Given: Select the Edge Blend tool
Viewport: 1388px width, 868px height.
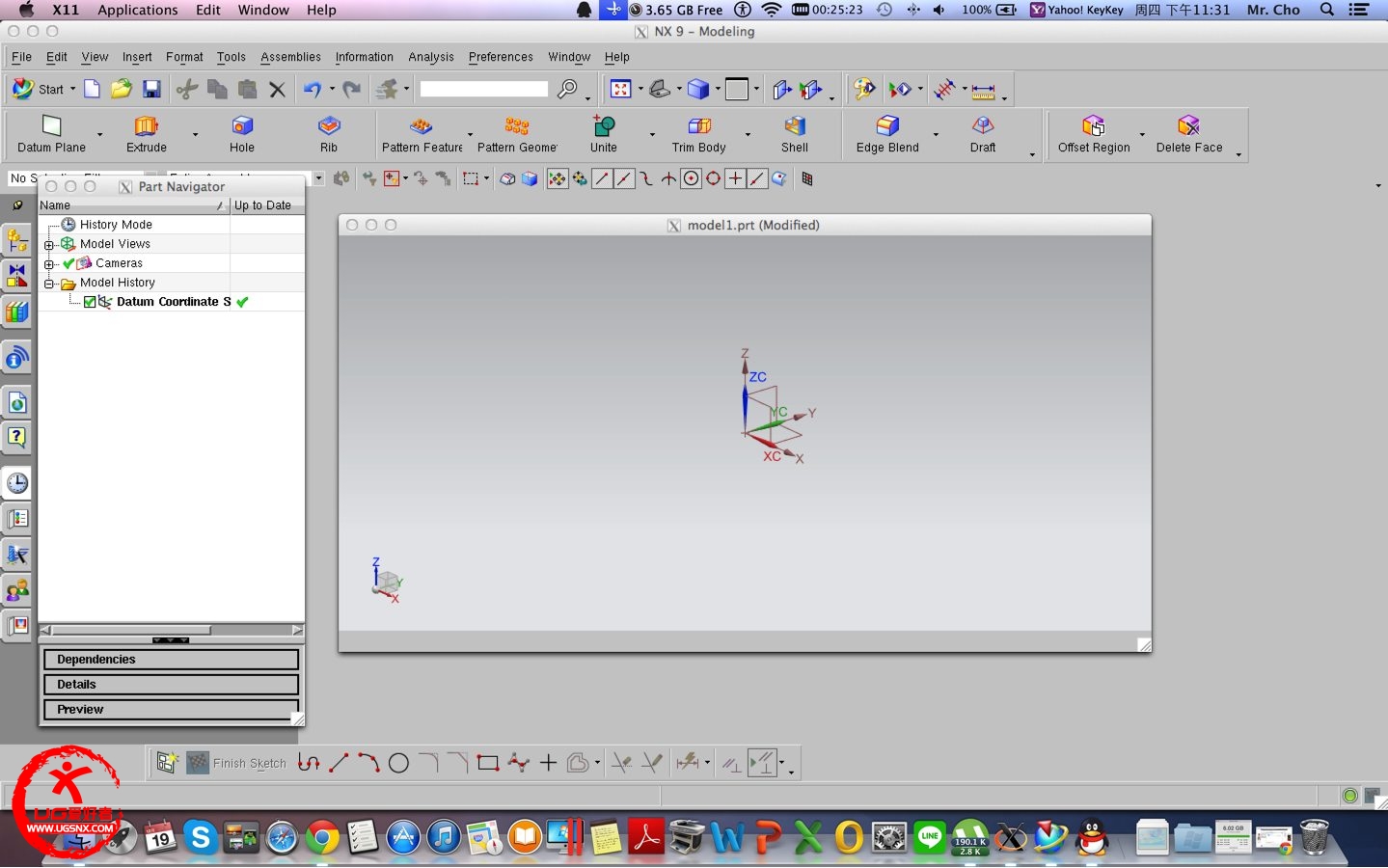Looking at the screenshot, I should [x=887, y=134].
